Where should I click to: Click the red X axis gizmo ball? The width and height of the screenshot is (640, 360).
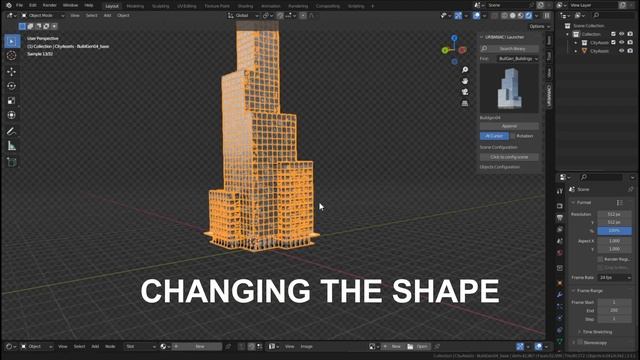[462, 50]
